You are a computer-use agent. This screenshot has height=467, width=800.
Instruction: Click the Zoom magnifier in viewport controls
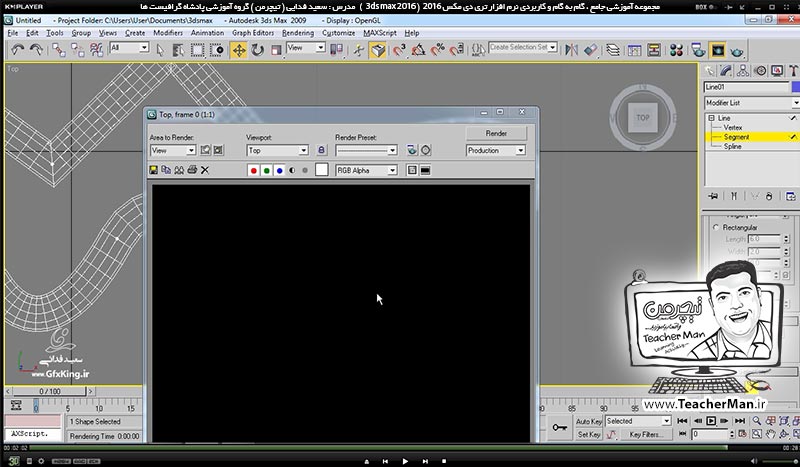pyautogui.click(x=757, y=421)
